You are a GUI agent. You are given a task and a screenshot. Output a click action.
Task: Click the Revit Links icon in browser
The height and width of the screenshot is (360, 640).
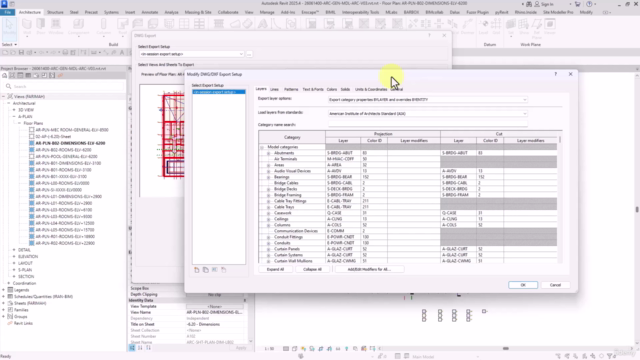tap(10, 323)
